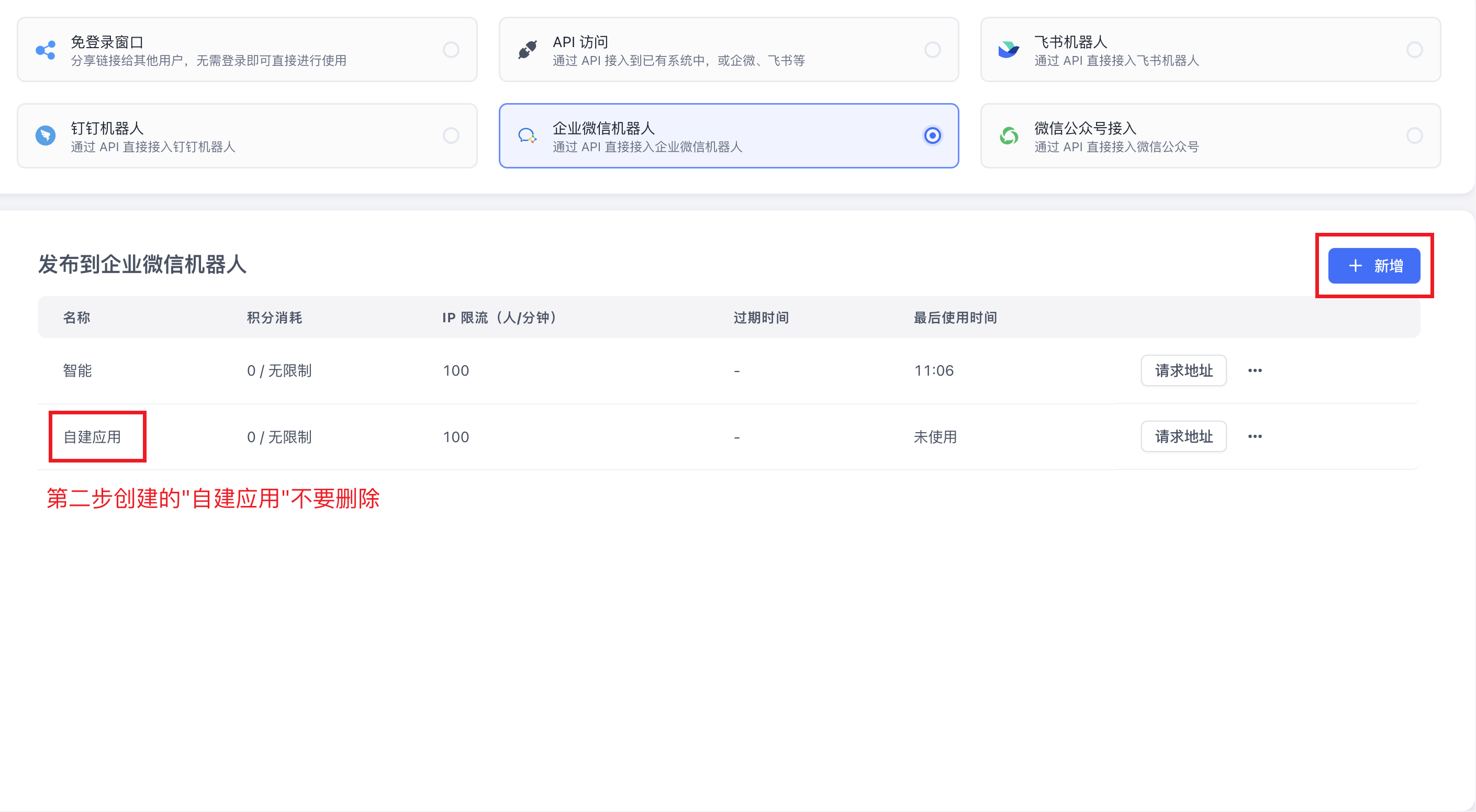Select the API 访问 radio button
Screen dimensions: 1476x812
(x=932, y=50)
